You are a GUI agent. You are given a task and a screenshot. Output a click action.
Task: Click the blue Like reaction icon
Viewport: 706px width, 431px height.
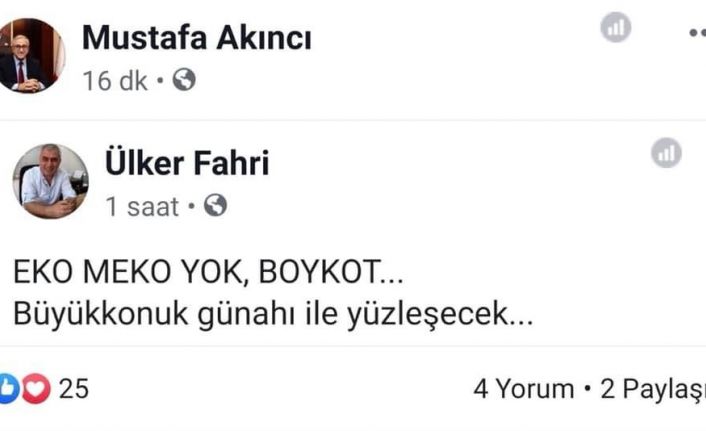point(9,388)
